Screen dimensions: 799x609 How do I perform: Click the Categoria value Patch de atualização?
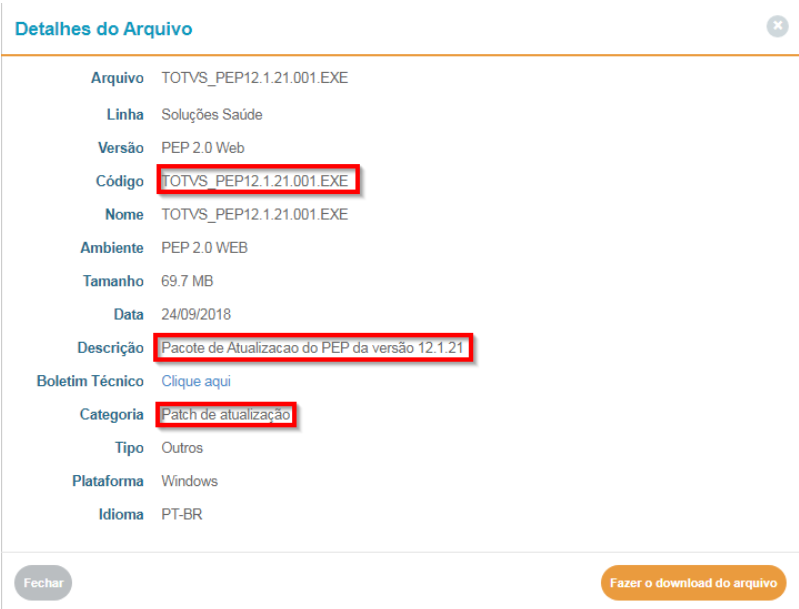click(x=226, y=414)
